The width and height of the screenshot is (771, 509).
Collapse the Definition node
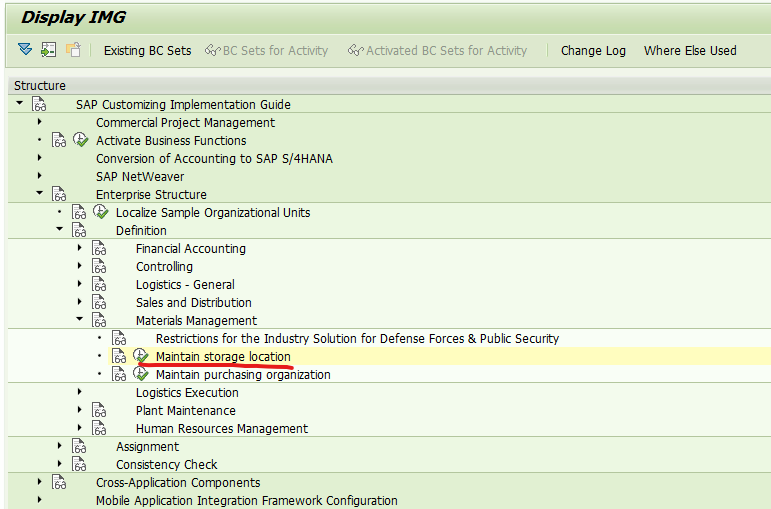(x=59, y=229)
